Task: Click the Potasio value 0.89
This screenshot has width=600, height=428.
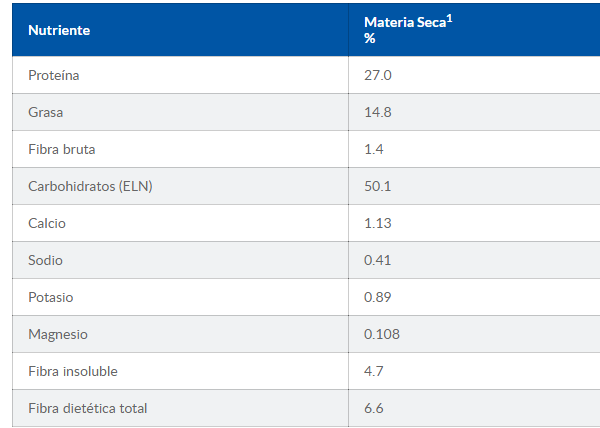Action: click(377, 297)
